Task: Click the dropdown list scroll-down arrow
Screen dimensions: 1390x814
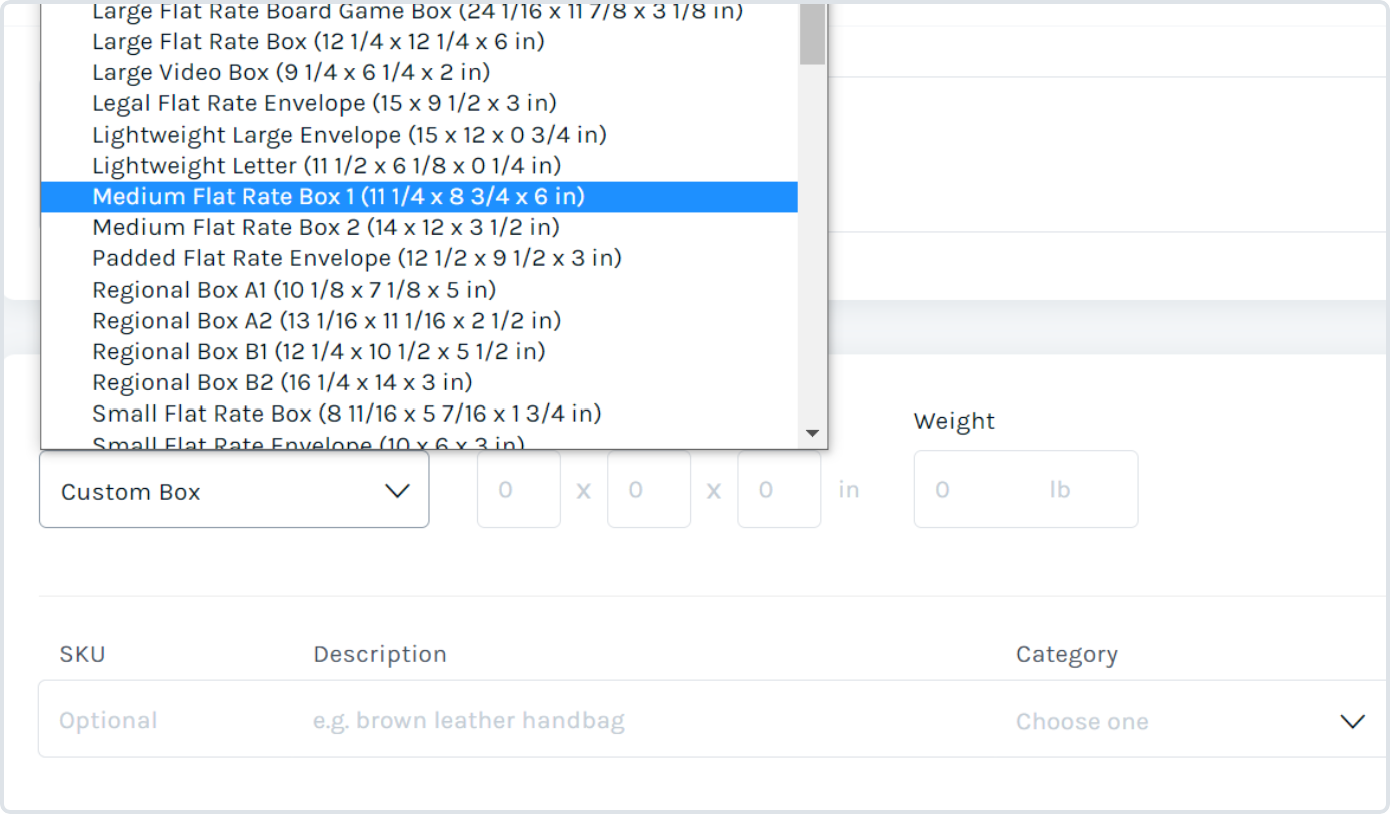Action: tap(813, 434)
